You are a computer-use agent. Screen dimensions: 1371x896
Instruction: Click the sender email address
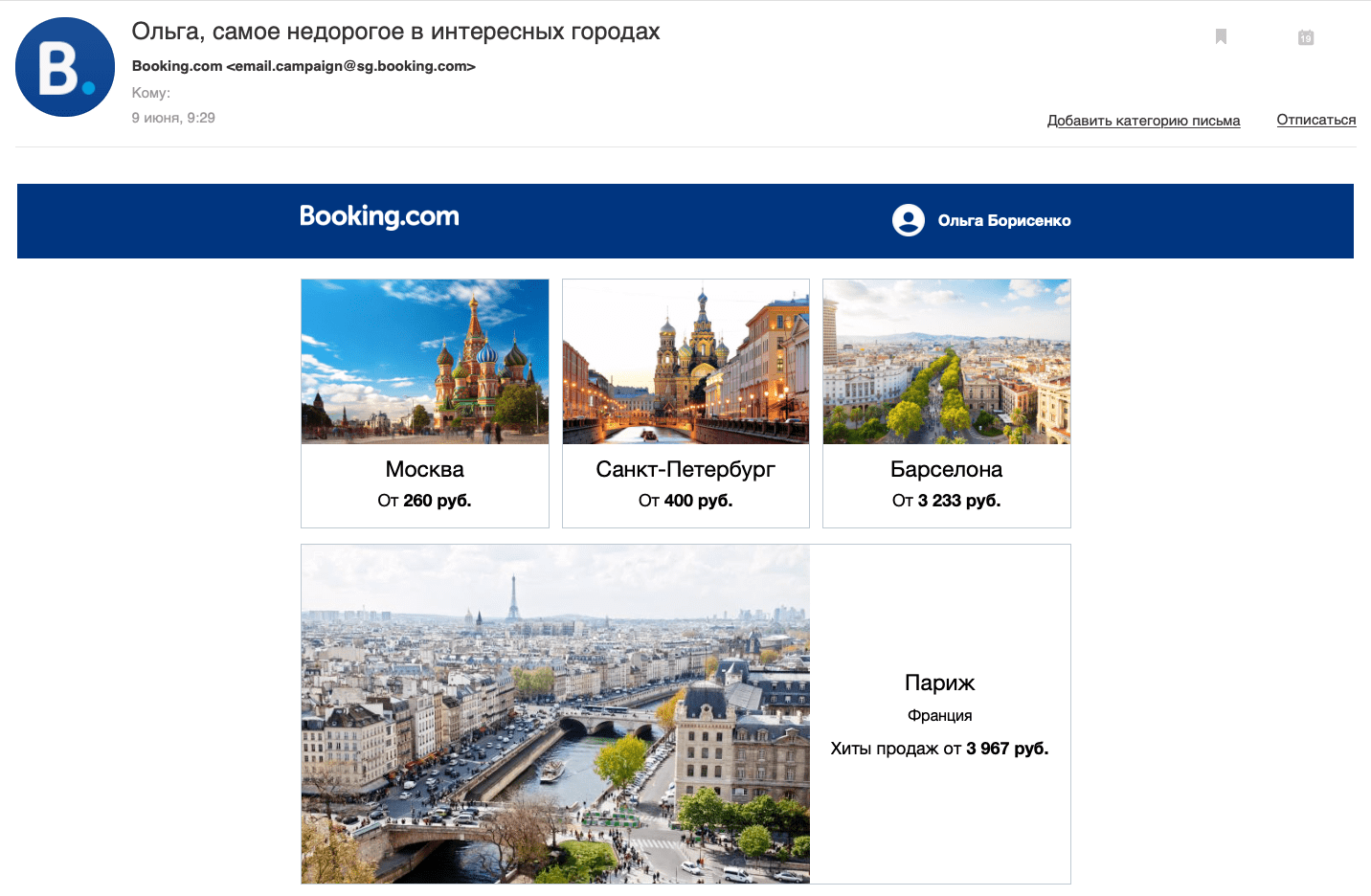350,66
